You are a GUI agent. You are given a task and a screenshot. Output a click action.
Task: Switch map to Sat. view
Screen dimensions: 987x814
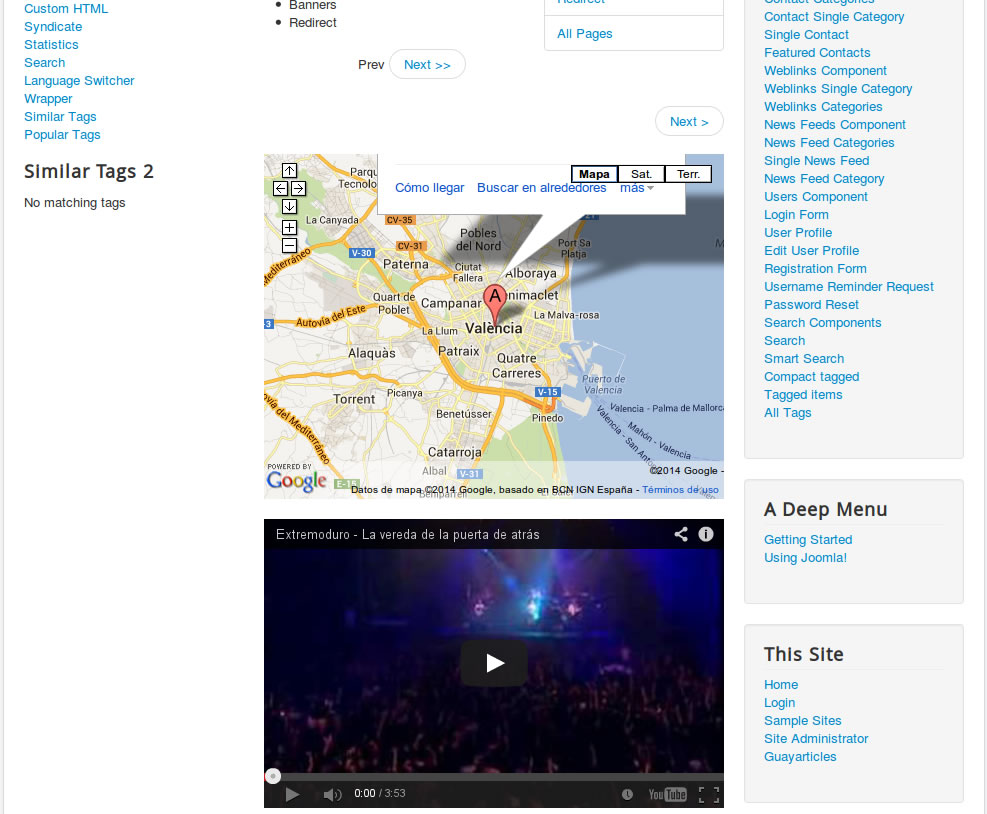tap(641, 174)
